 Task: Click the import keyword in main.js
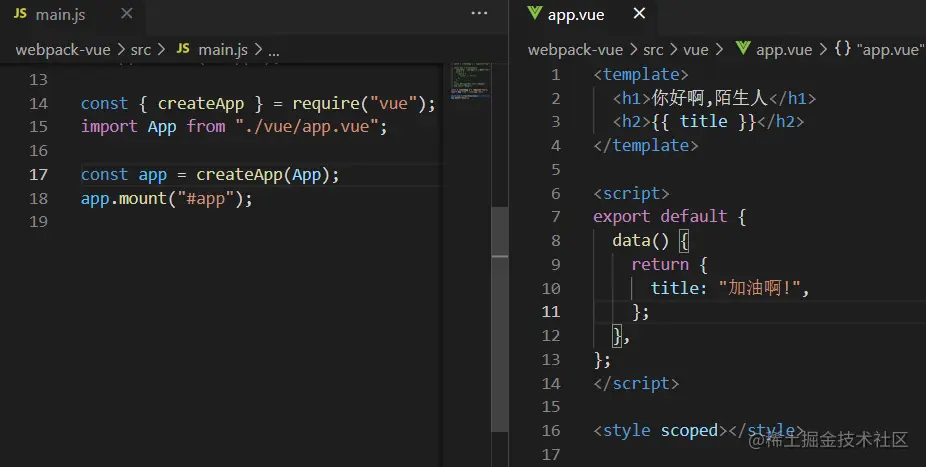pos(109,127)
